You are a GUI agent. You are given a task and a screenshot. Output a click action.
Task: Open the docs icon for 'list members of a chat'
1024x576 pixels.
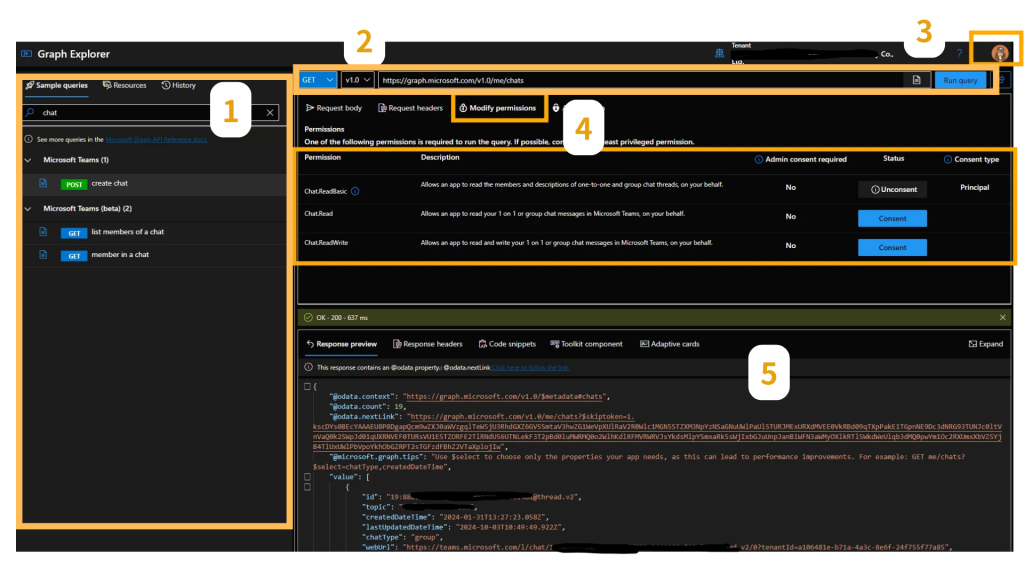(43, 232)
